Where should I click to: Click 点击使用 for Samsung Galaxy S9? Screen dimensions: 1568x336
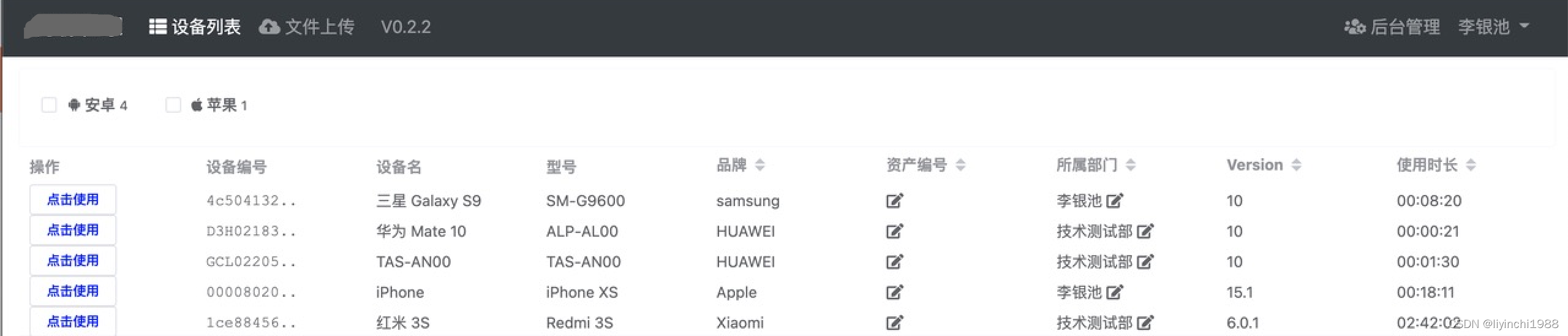[73, 199]
